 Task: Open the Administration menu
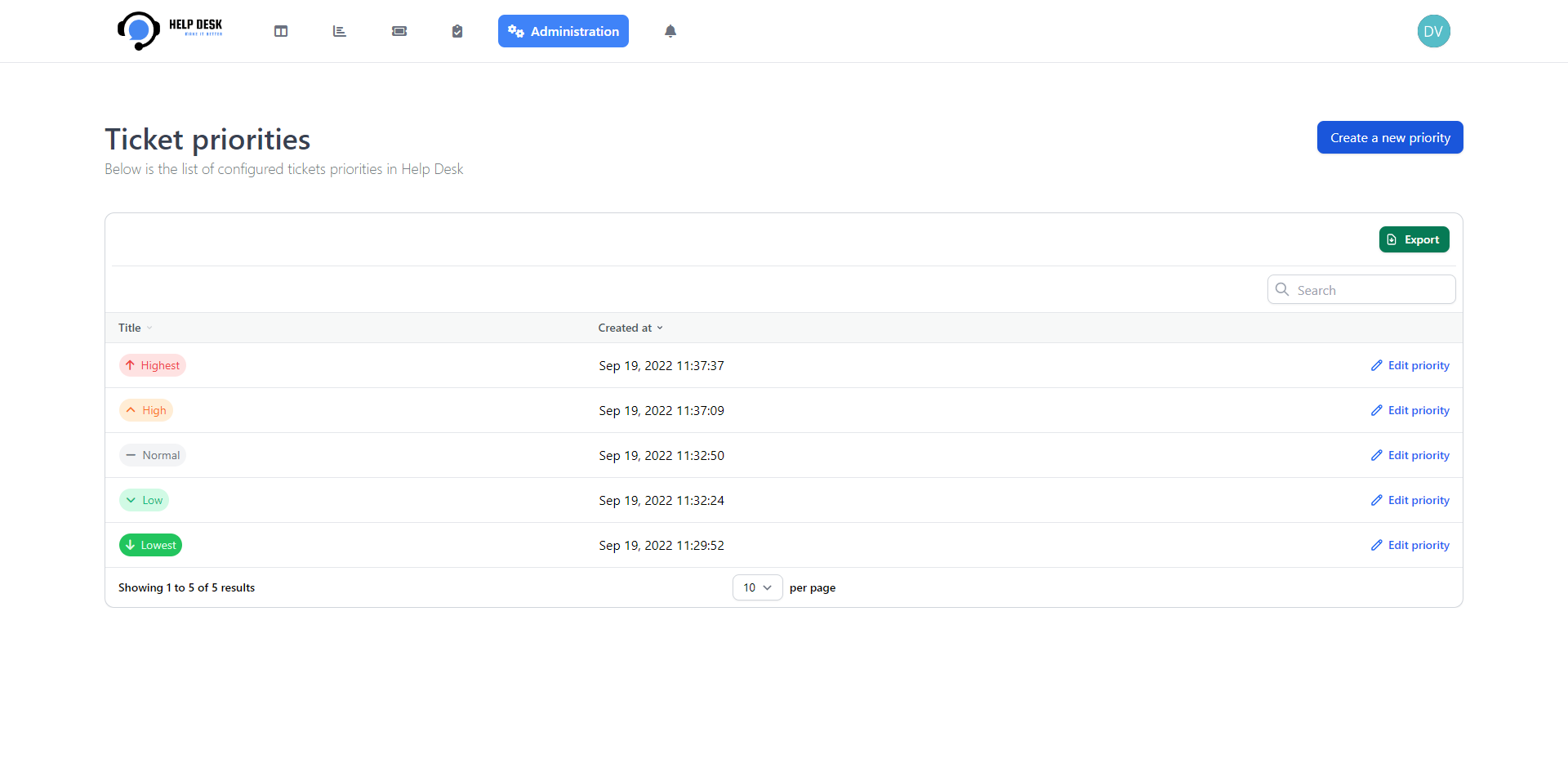tap(563, 31)
